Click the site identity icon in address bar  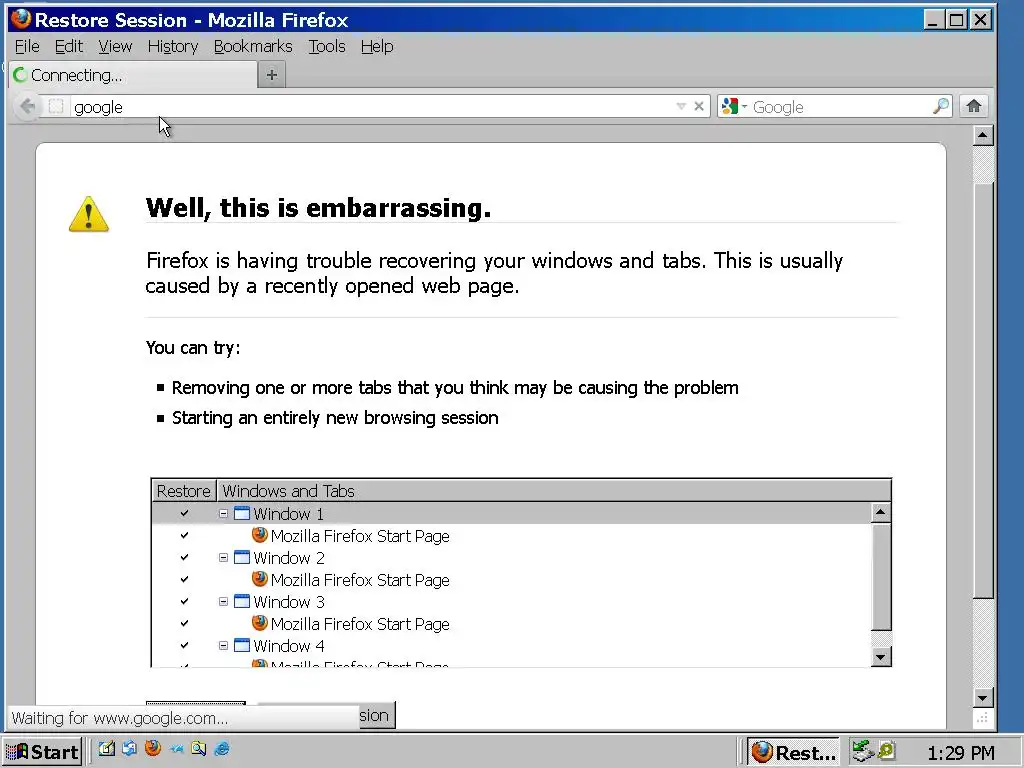click(56, 106)
